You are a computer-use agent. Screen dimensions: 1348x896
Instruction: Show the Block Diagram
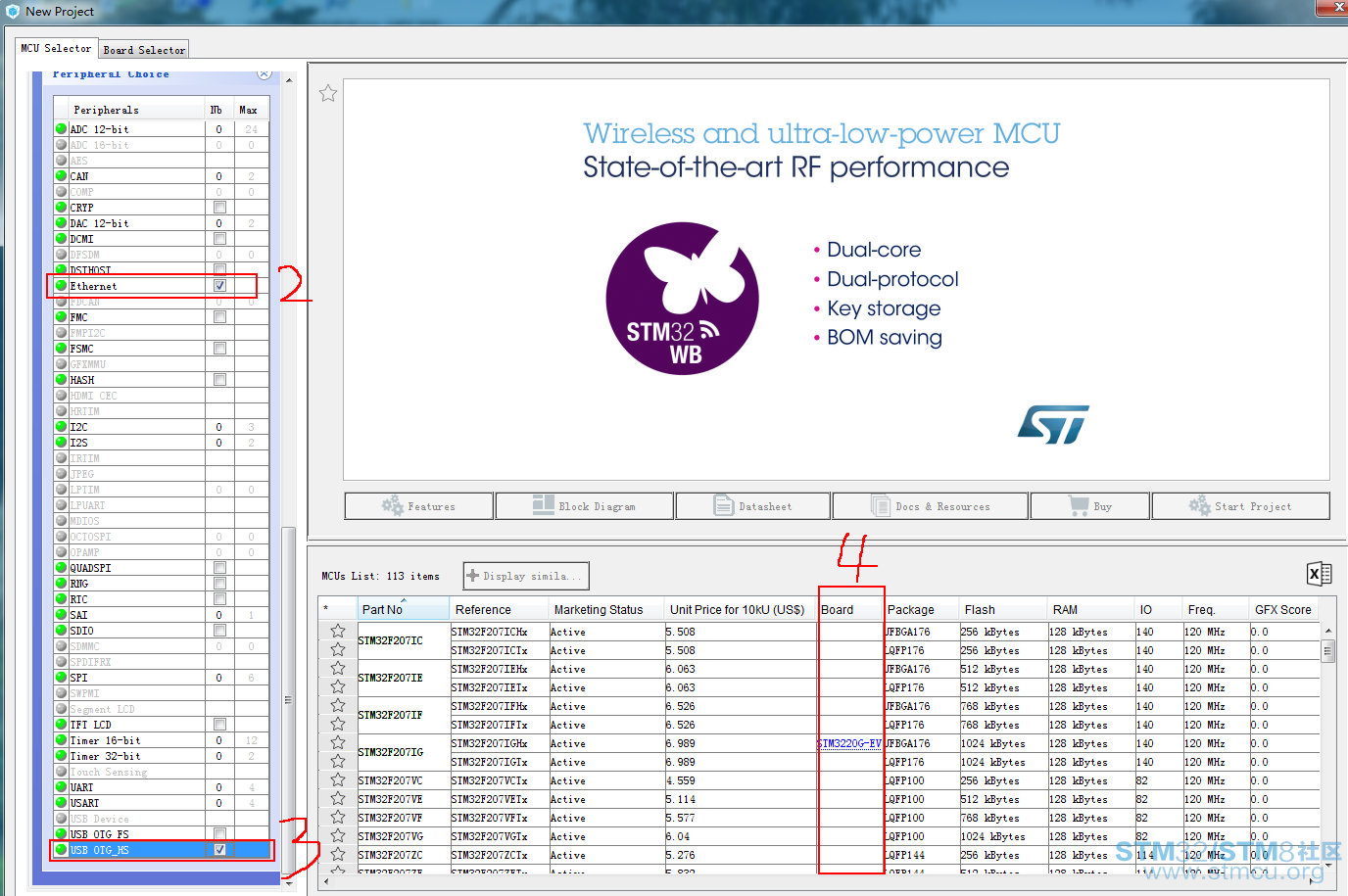(x=585, y=506)
